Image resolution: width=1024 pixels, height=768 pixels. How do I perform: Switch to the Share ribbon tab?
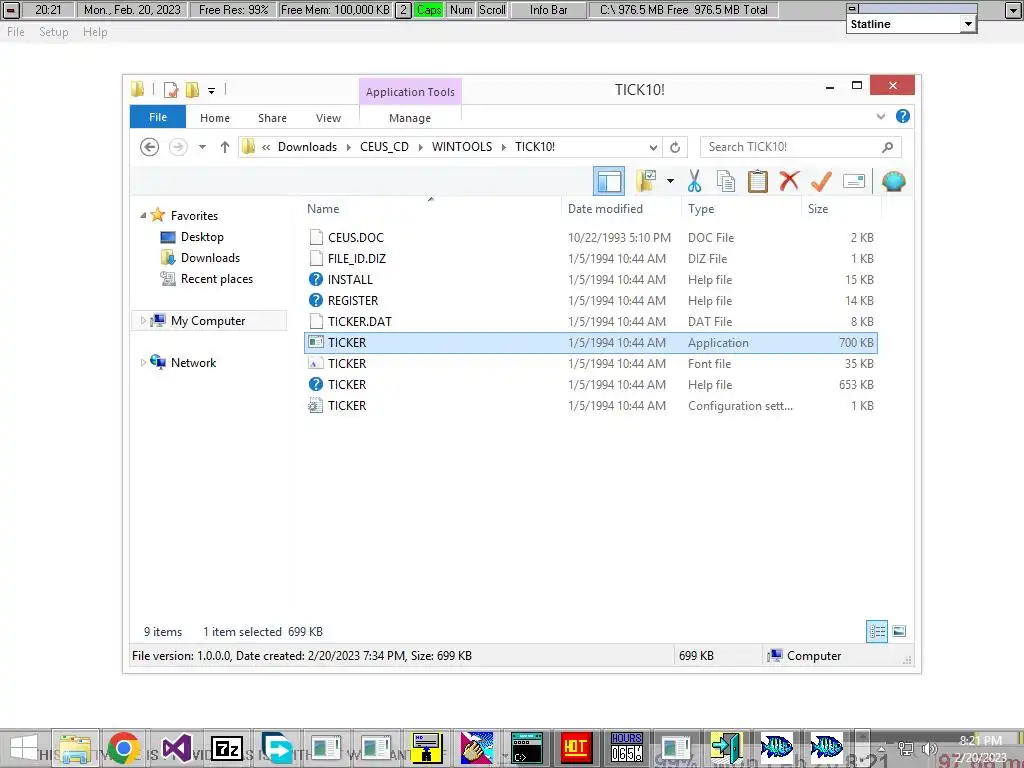(x=272, y=118)
